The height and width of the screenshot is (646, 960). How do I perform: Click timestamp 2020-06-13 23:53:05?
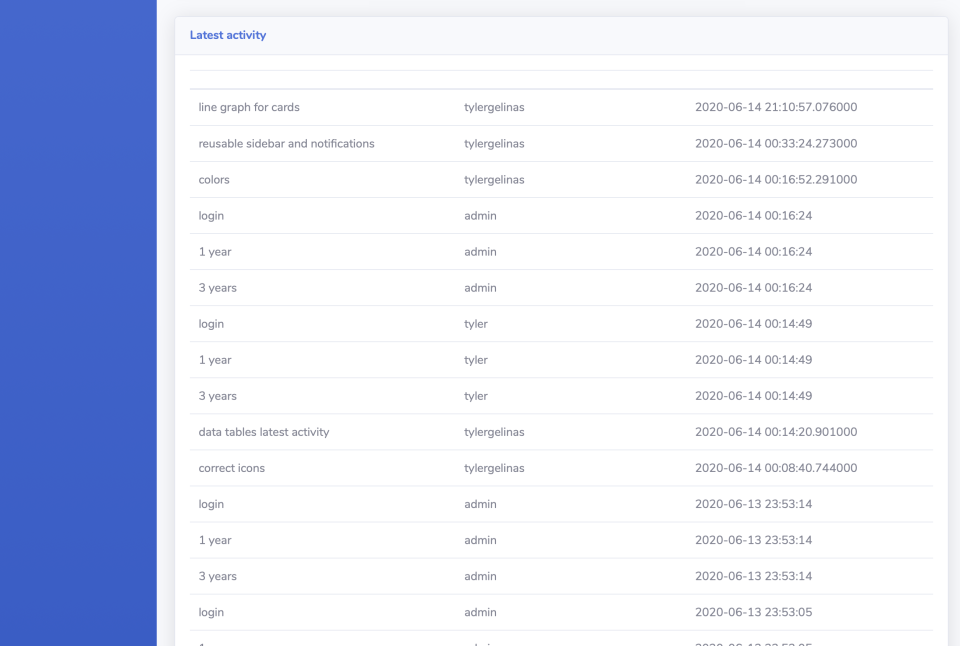click(753, 612)
